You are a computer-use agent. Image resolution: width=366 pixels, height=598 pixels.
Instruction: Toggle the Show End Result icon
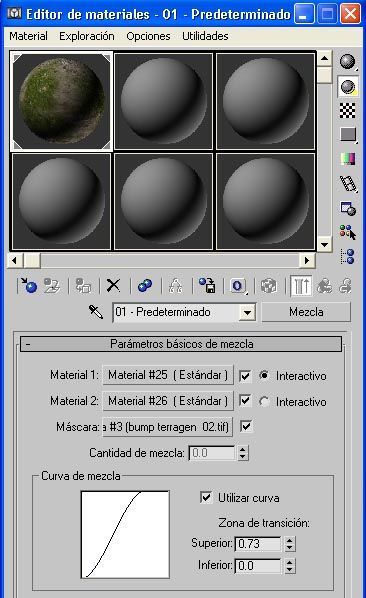pyautogui.click(x=301, y=286)
